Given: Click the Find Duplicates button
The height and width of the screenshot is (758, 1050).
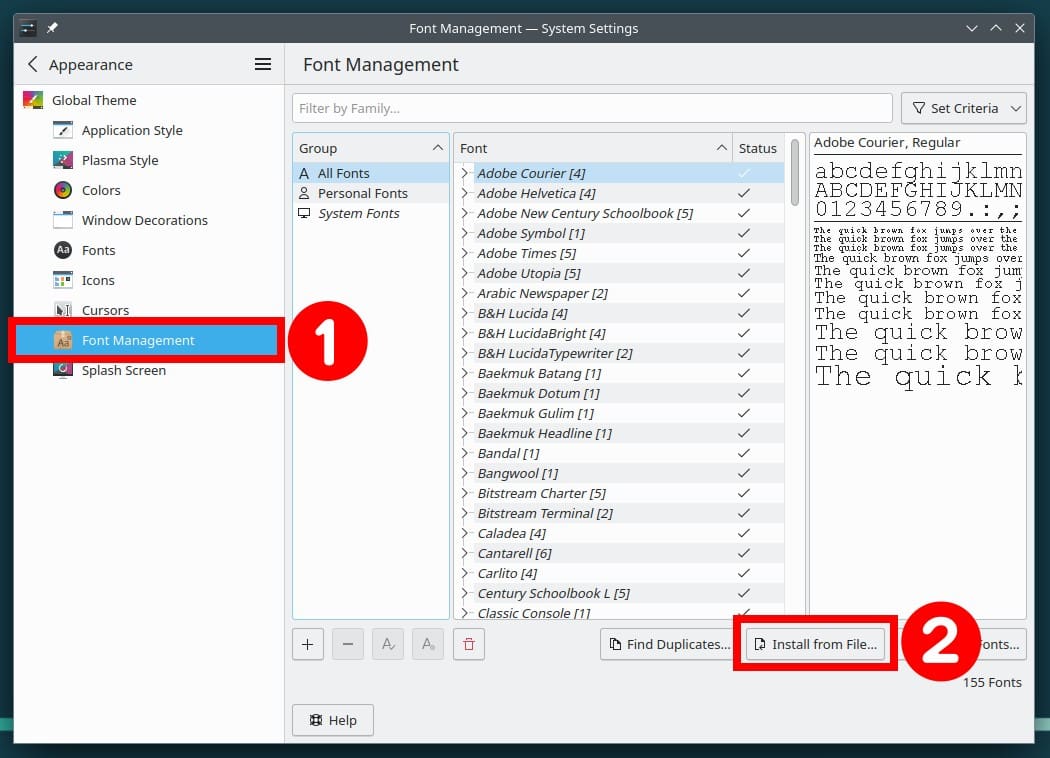Looking at the screenshot, I should (x=668, y=645).
